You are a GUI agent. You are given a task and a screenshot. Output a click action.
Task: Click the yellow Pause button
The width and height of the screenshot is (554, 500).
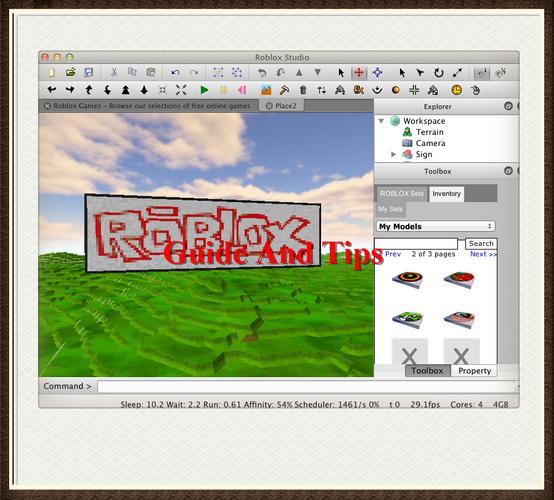point(223,90)
